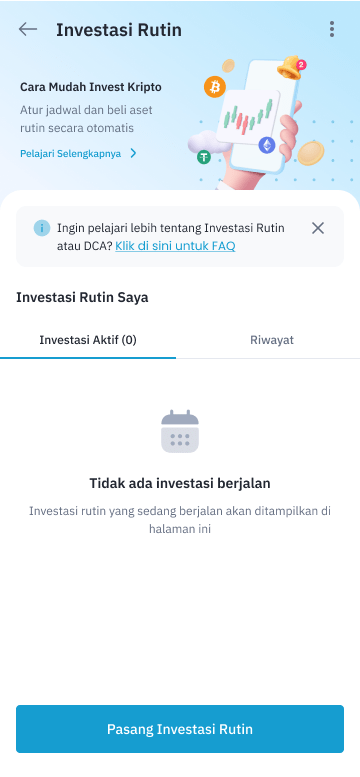
Task: Click the Tidak ada investasi berjalan heading
Action: [x=180, y=483]
